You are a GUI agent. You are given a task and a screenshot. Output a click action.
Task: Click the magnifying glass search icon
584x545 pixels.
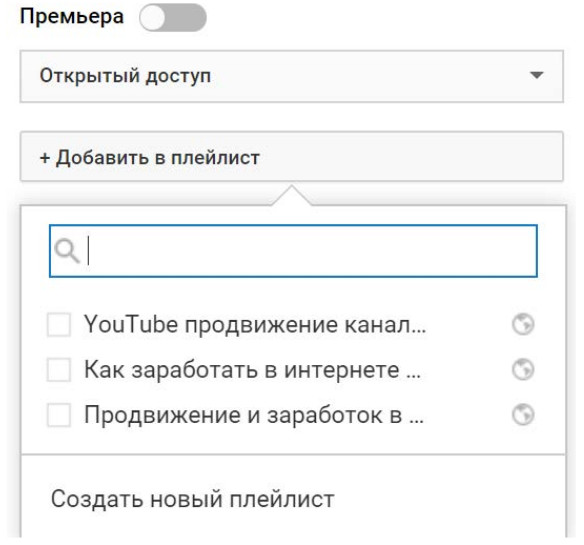click(x=67, y=251)
